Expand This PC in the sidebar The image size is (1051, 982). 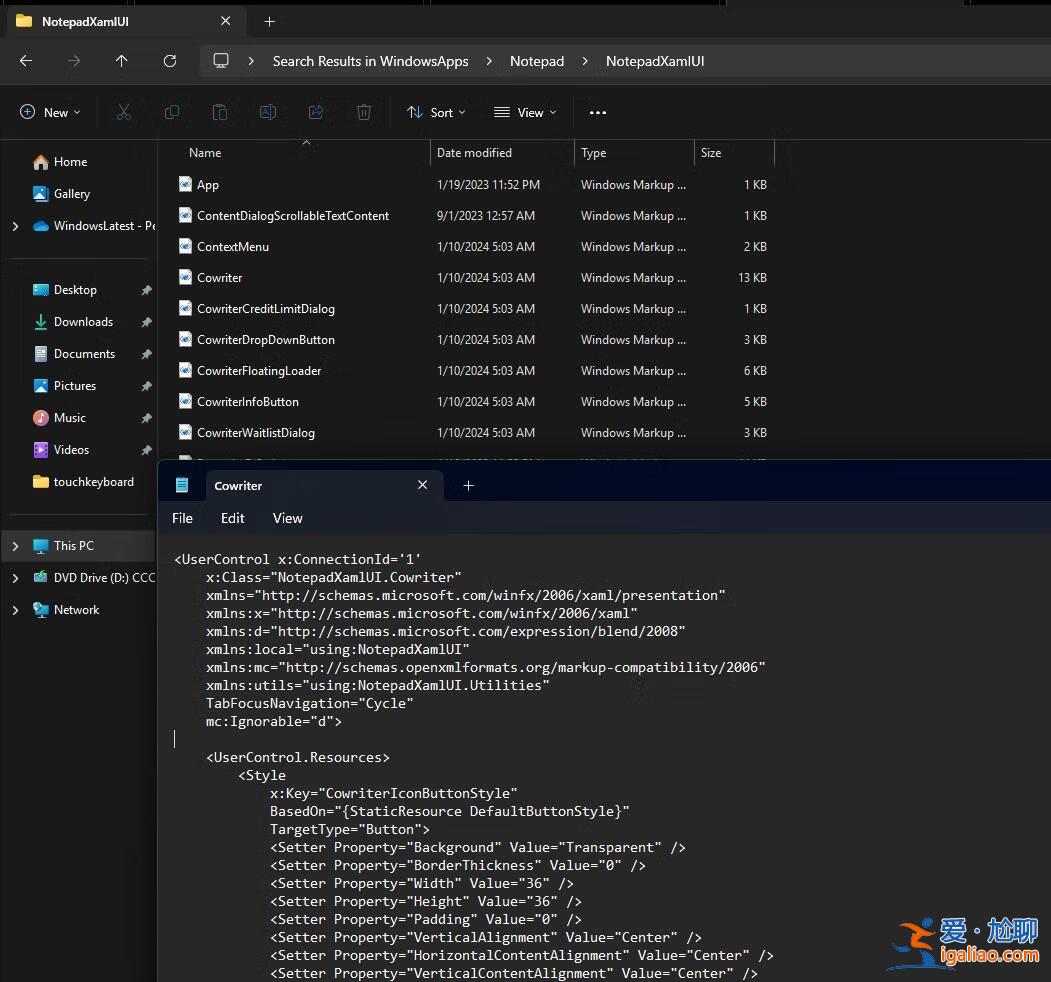(x=14, y=545)
